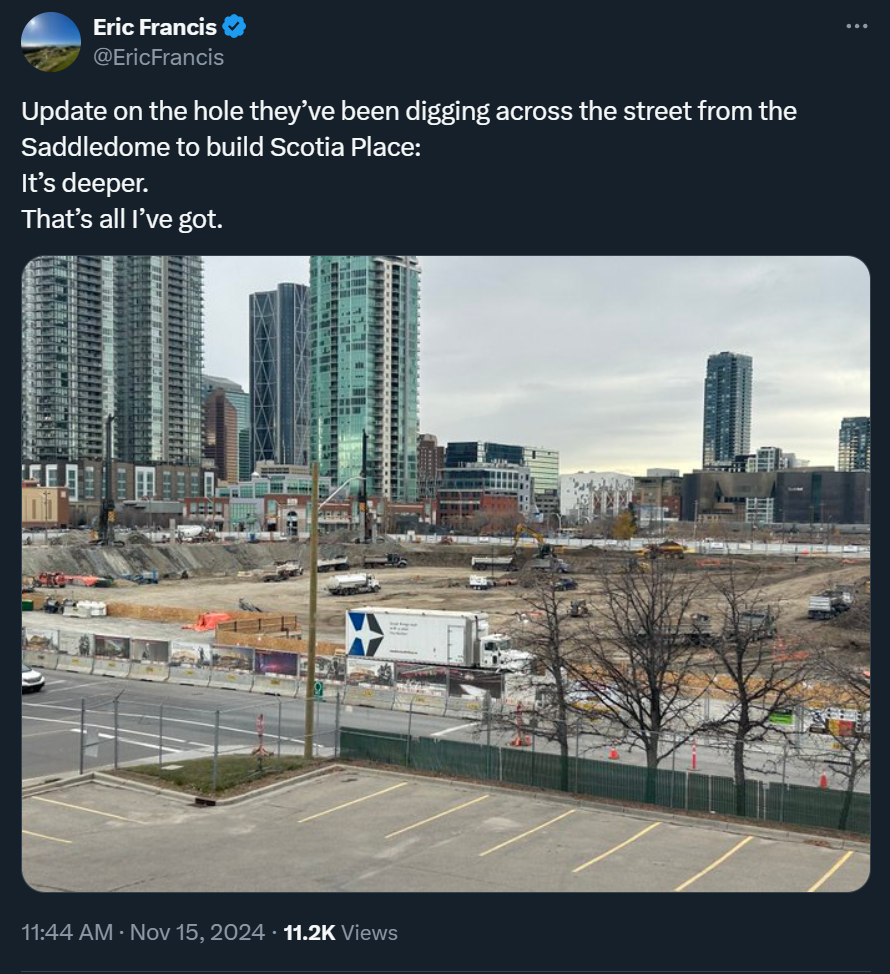Click the dark X-braced skyscraper in photo
Viewport: 890px width, 974px height.
click(x=279, y=373)
